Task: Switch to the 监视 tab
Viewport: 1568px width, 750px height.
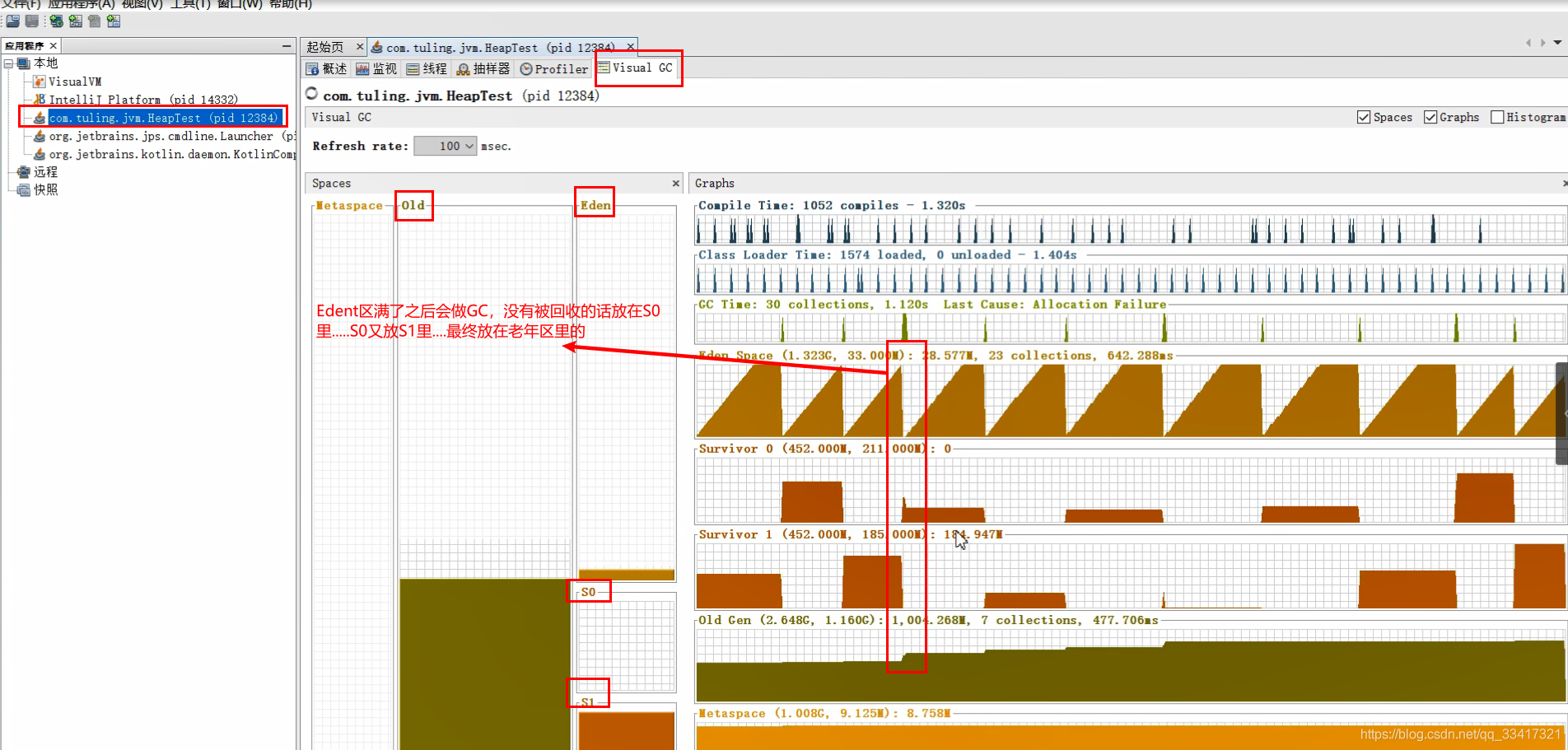Action: [x=376, y=69]
